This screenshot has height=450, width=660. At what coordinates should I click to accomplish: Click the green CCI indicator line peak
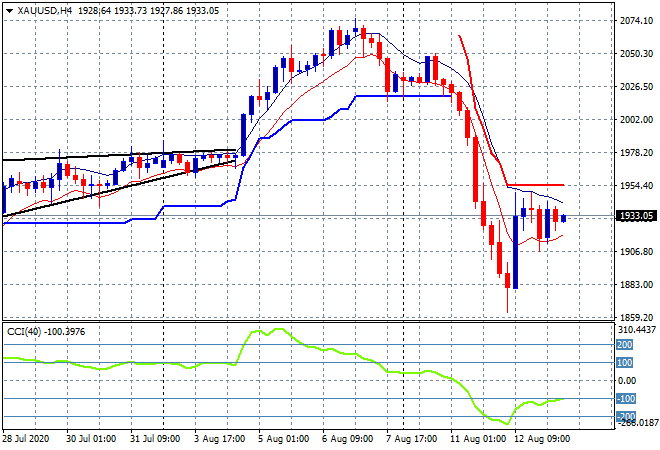279,329
